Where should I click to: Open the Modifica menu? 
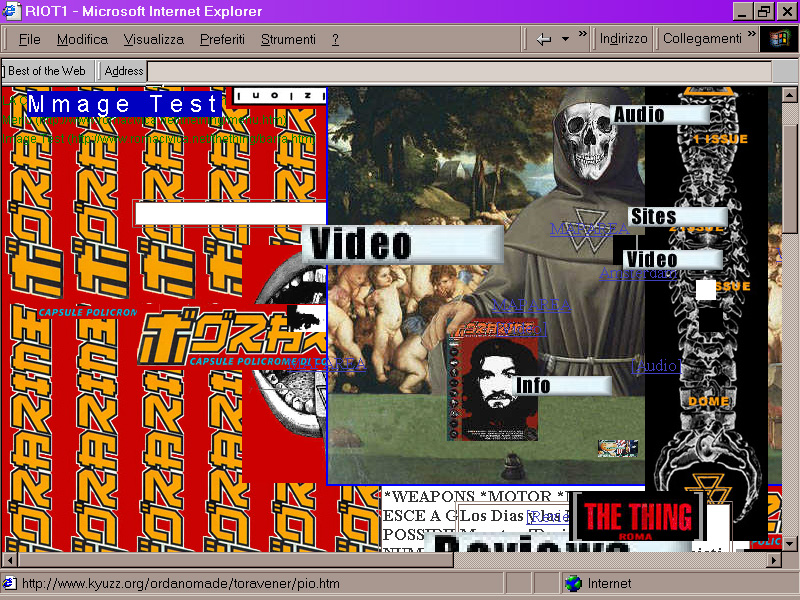pos(82,39)
